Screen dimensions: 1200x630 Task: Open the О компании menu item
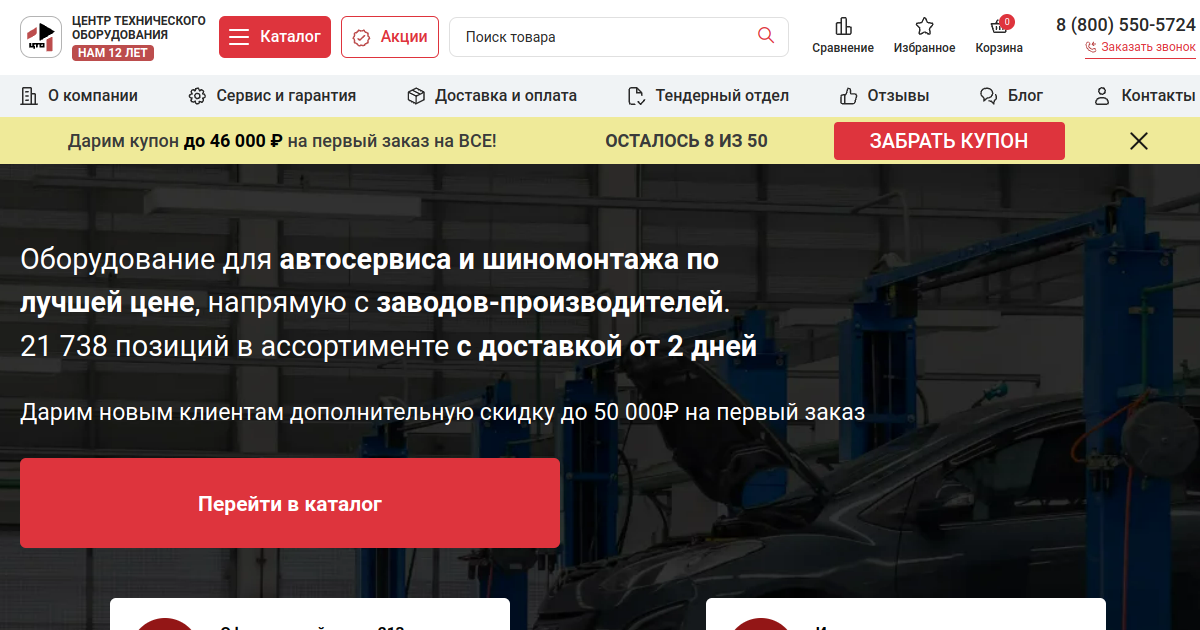[x=79, y=96]
